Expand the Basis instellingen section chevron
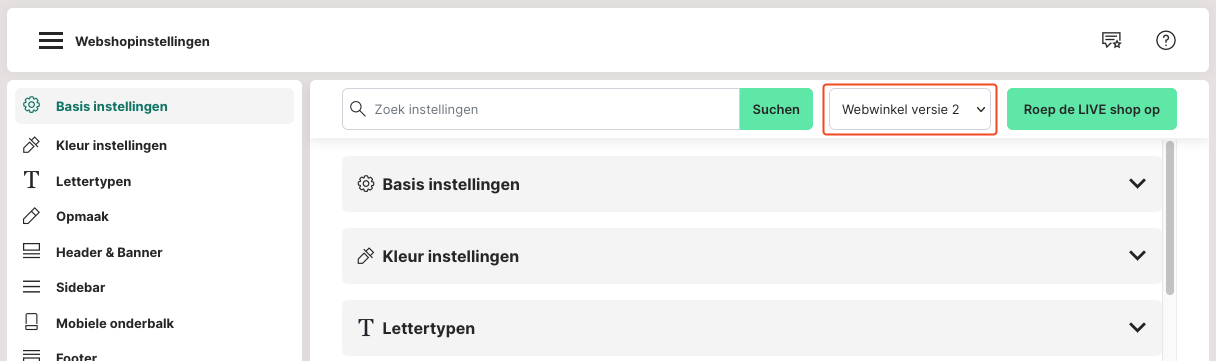Screen dimensions: 1216x361 [x=1136, y=184]
